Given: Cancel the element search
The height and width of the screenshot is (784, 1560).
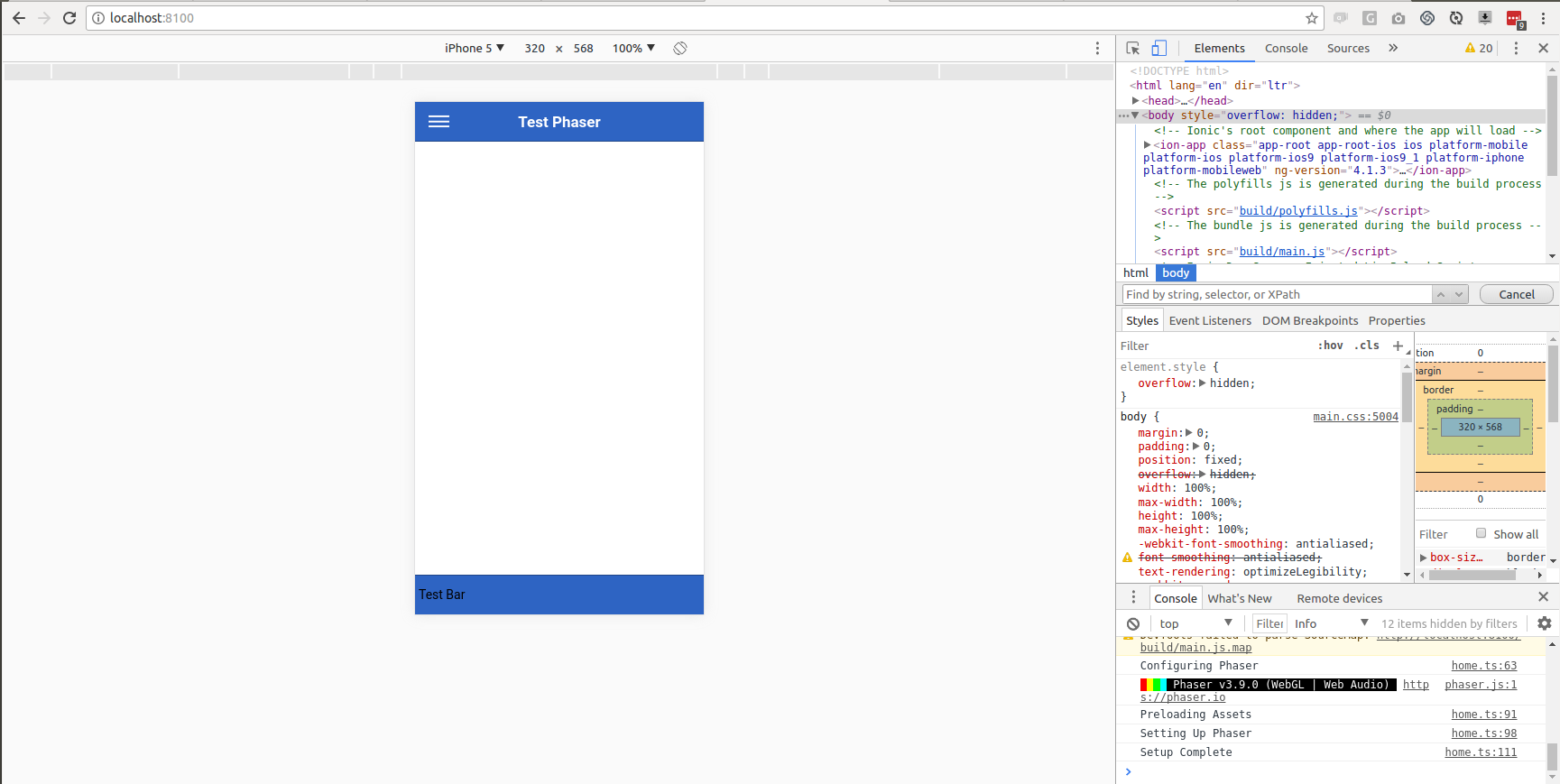Looking at the screenshot, I should click(x=1517, y=294).
